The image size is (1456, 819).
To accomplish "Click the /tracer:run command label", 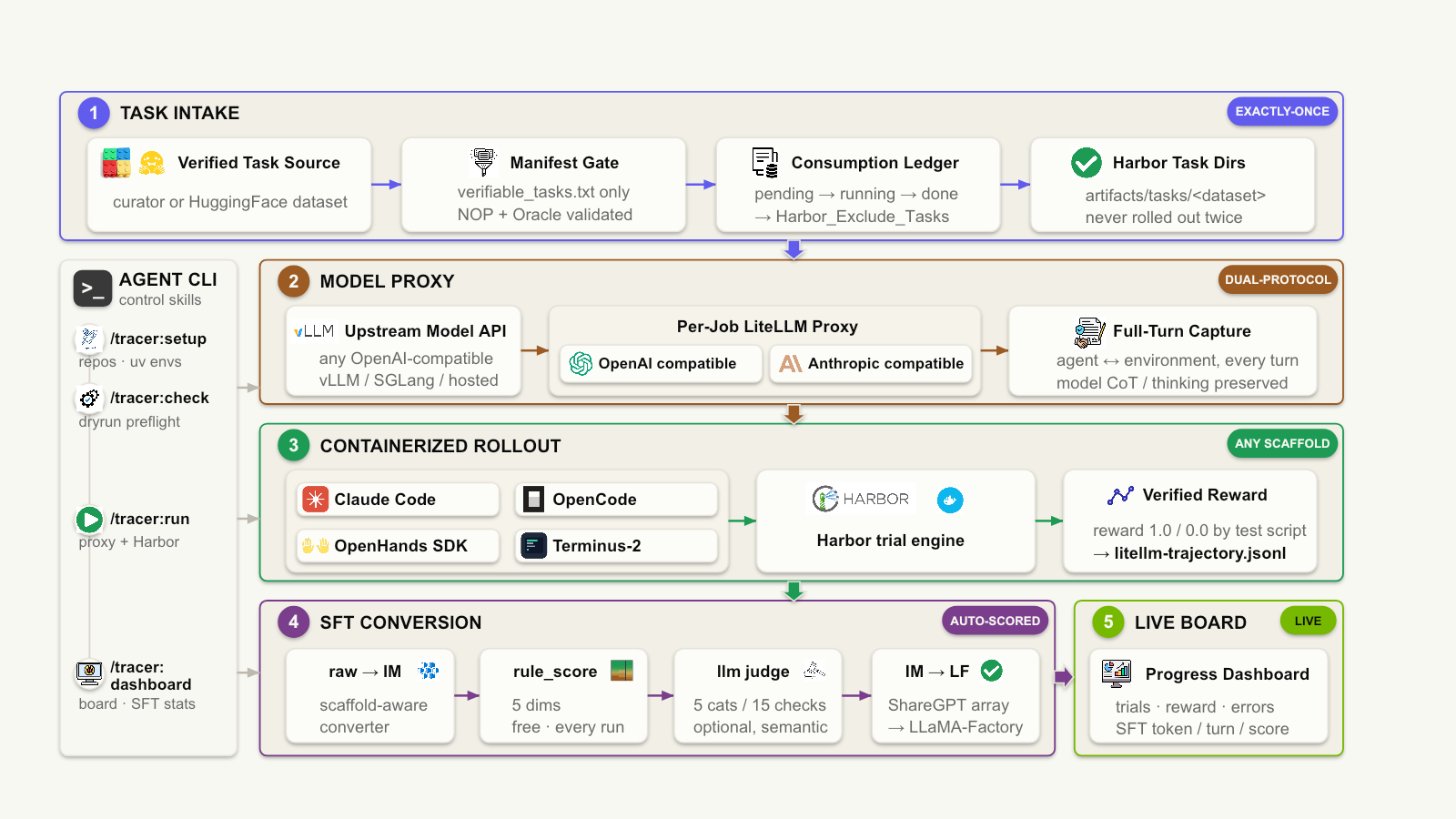I will pyautogui.click(x=150, y=519).
